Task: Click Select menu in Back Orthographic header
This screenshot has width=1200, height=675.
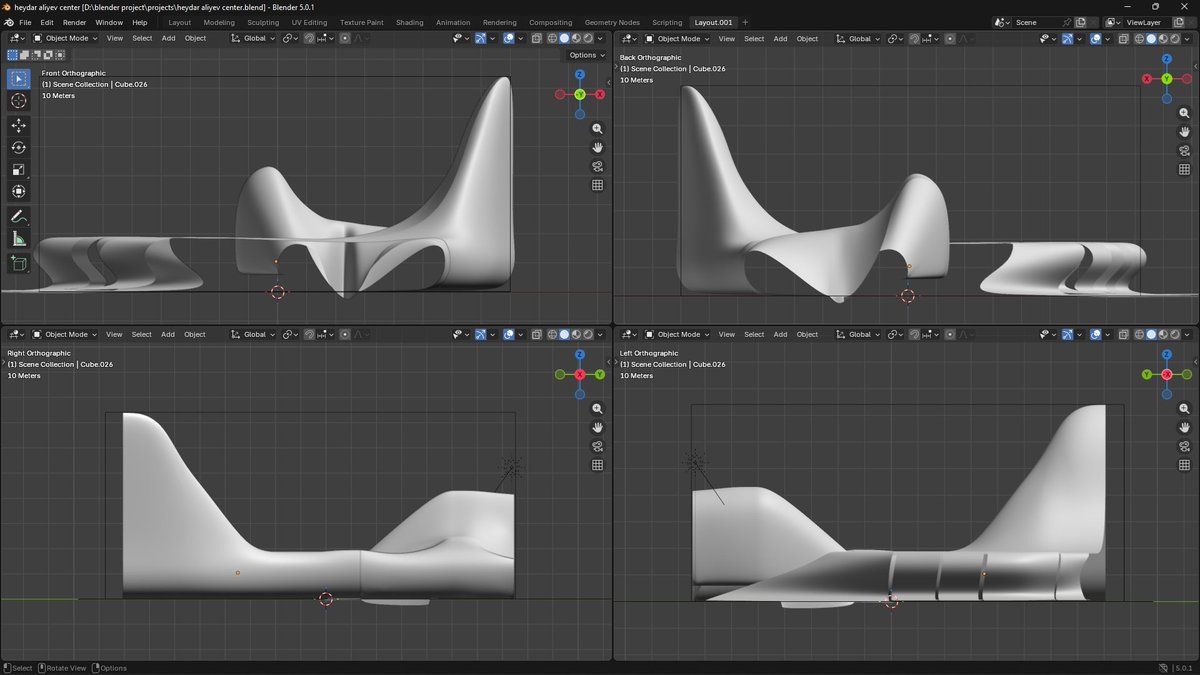Action: coord(754,39)
